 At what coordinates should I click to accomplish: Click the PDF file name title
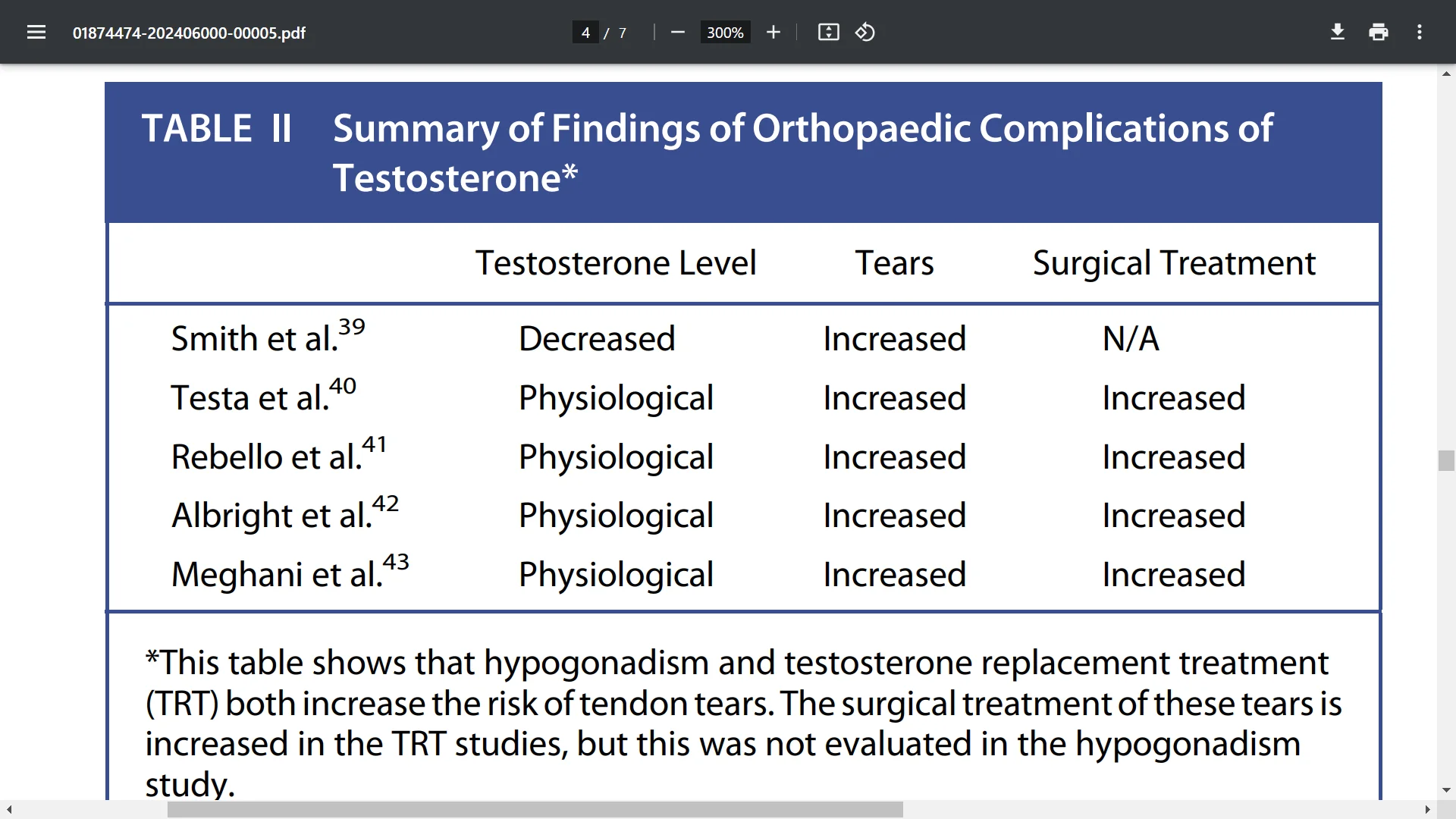coord(189,33)
